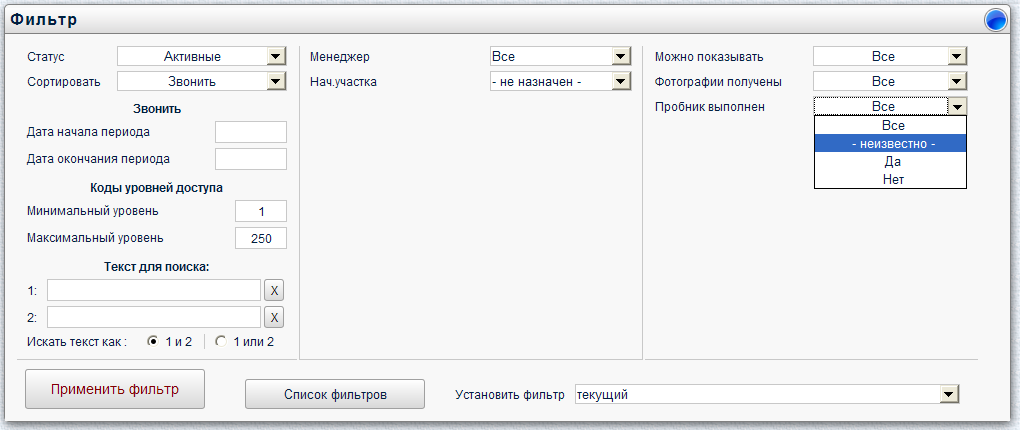This screenshot has height=430, width=1020.
Task: Open the Можно показывать dropdown
Action: (x=890, y=57)
